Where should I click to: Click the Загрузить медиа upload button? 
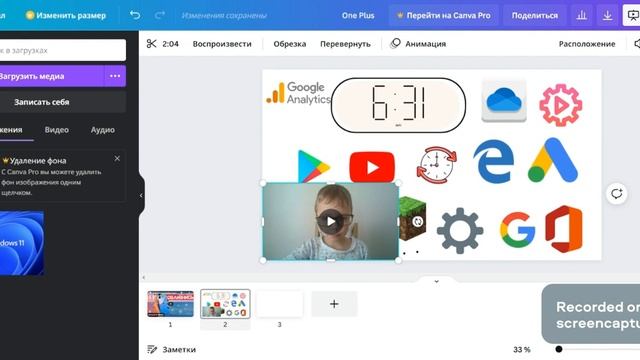point(52,76)
